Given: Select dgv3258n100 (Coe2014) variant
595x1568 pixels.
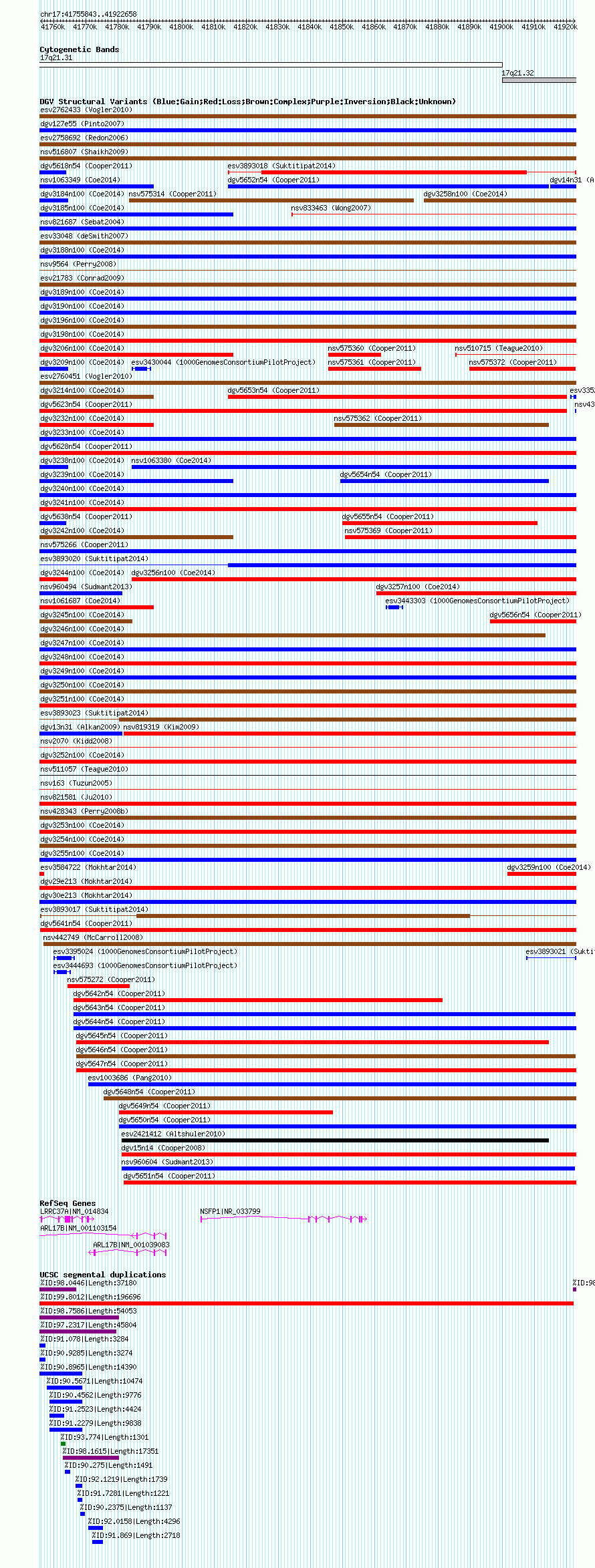Looking at the screenshot, I should (x=465, y=194).
